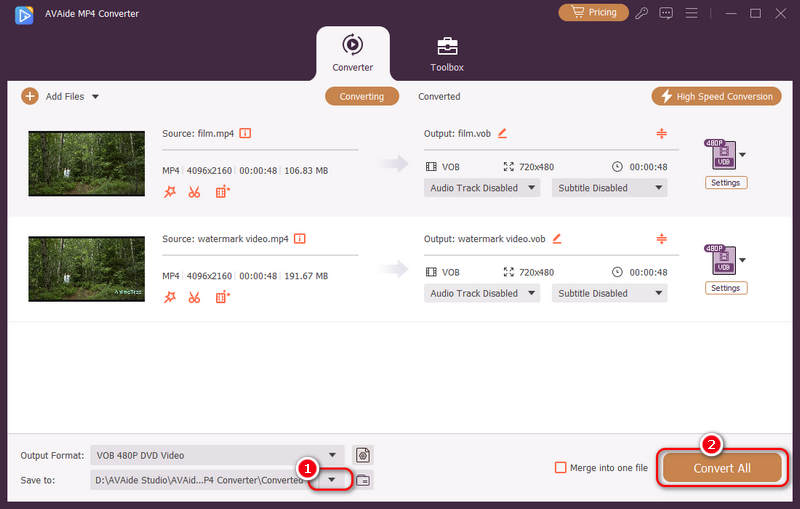Select the watermark video.mp4 thumbnail

[x=87, y=269]
